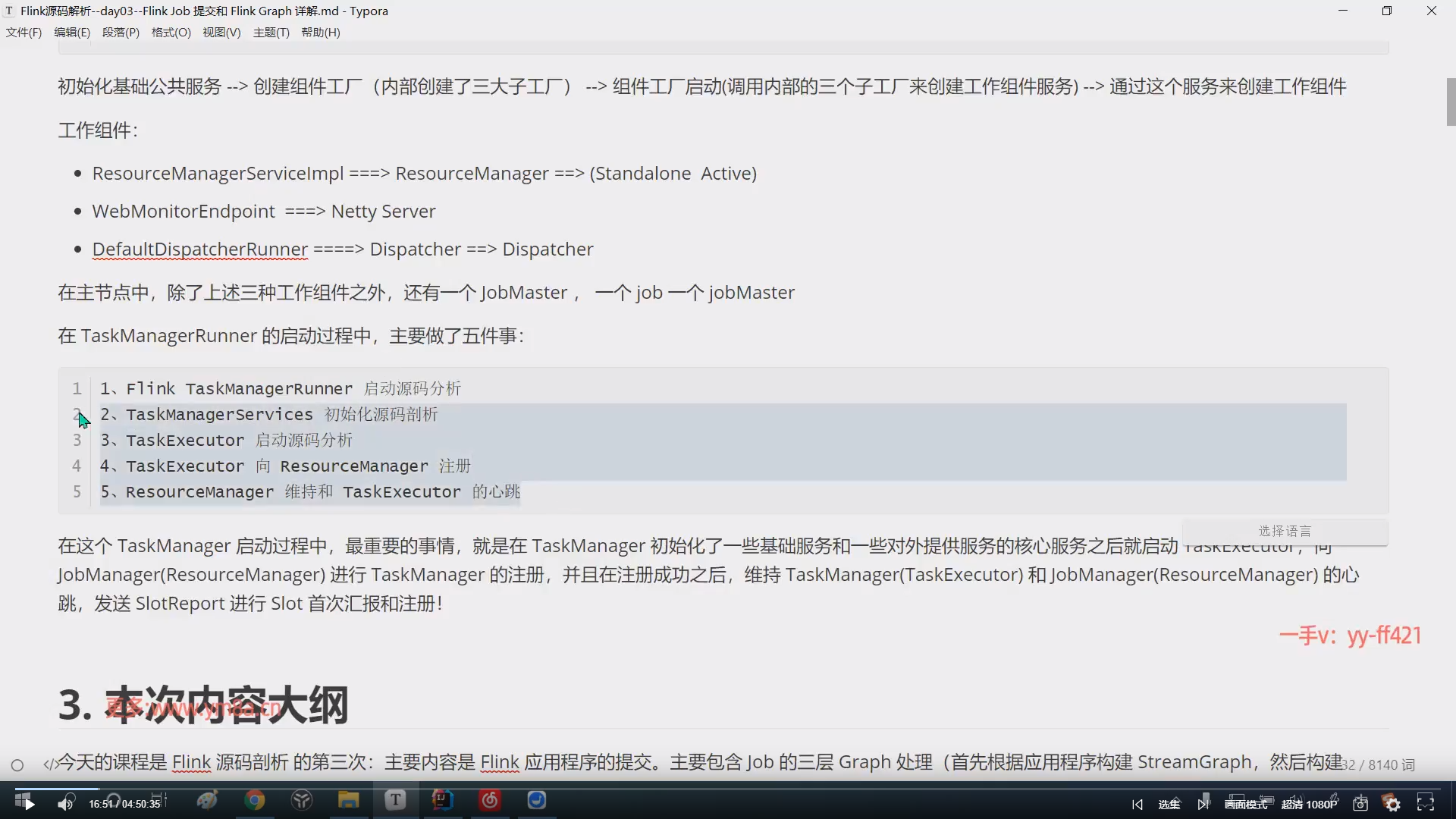The width and height of the screenshot is (1456, 819).
Task: Open IntelliJ IDEA taskbar icon
Action: pyautogui.click(x=442, y=801)
